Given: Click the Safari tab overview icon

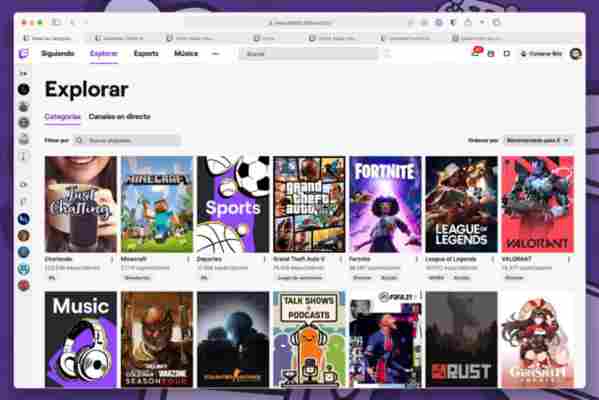Looking at the screenshot, I should point(496,23).
